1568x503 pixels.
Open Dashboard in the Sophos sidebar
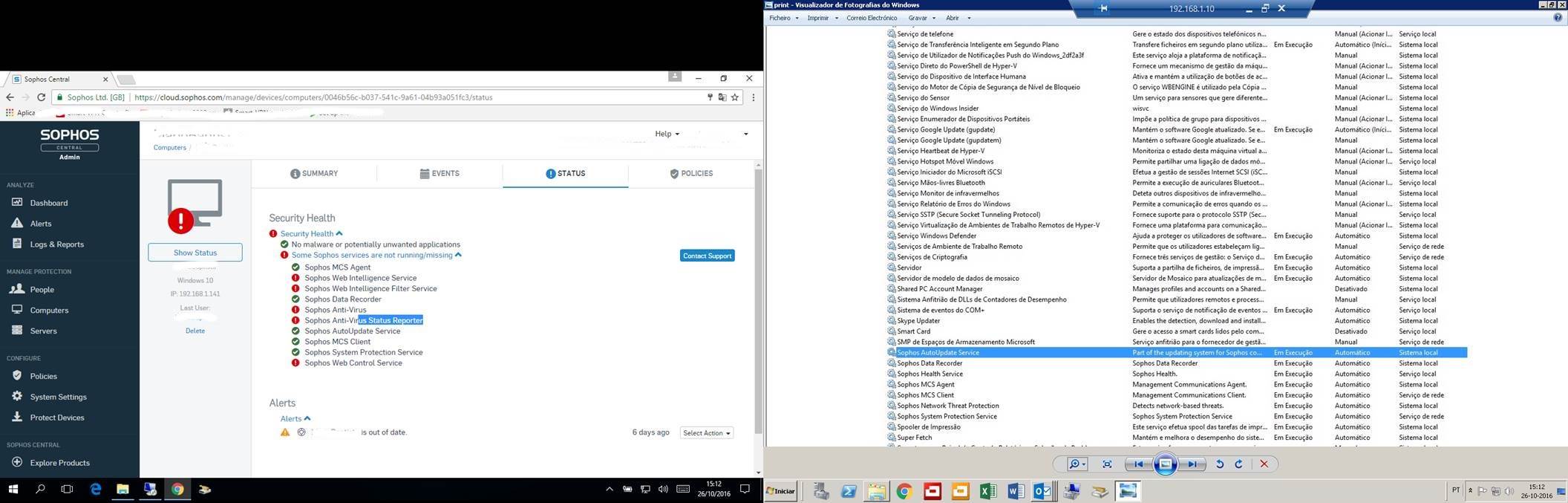[48, 203]
